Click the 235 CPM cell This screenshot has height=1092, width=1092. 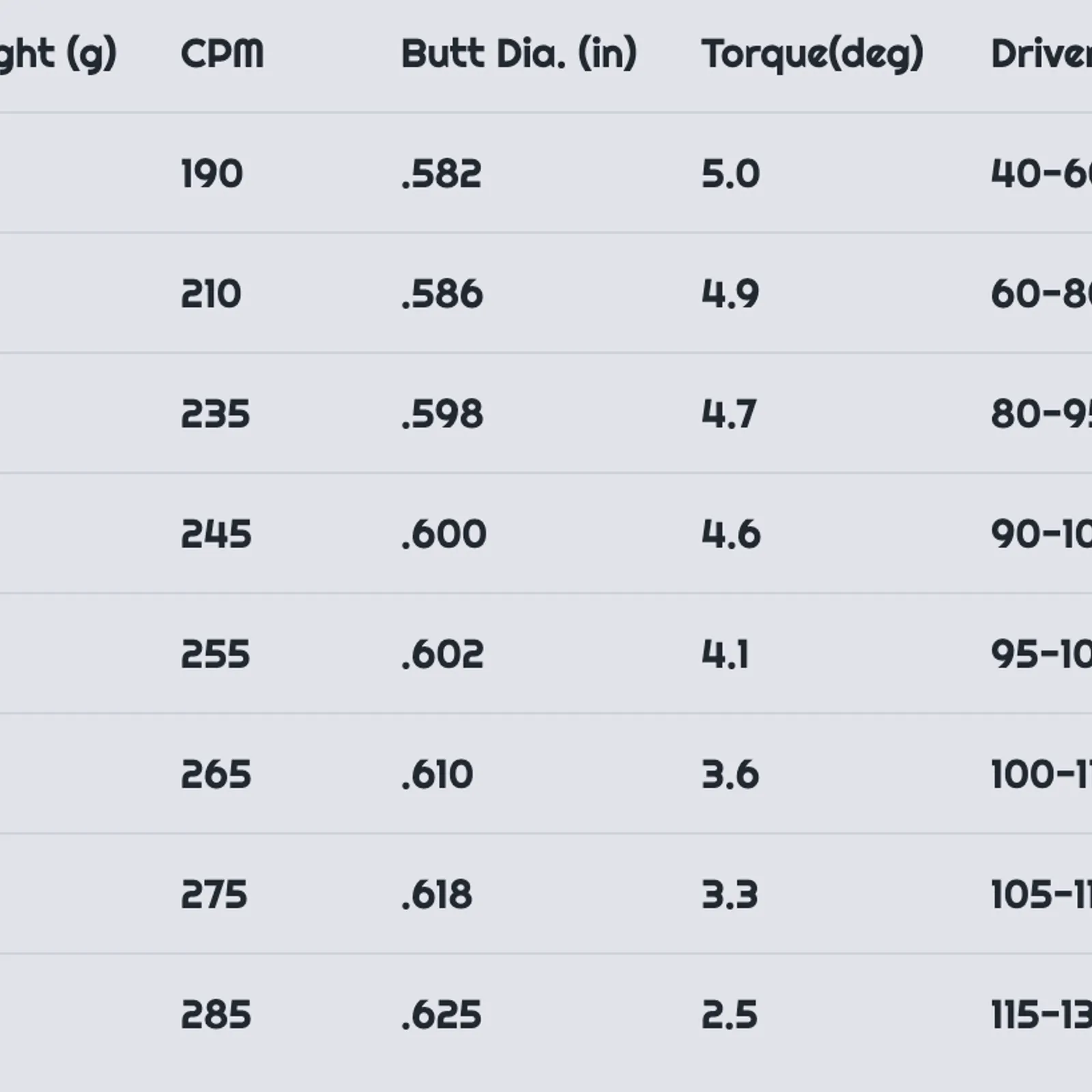[x=215, y=414]
